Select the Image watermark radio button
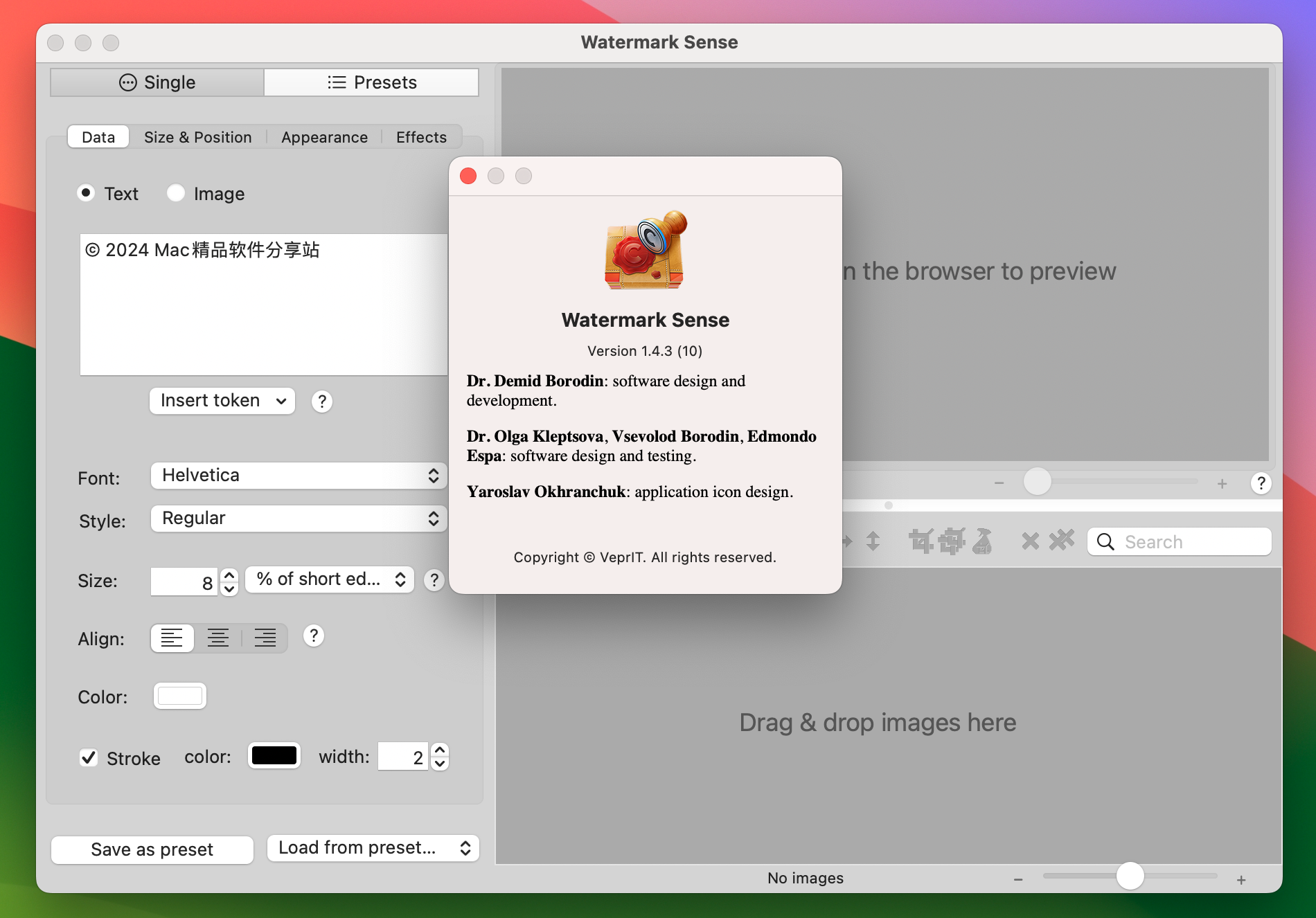This screenshot has height=918, width=1316. coord(176,193)
